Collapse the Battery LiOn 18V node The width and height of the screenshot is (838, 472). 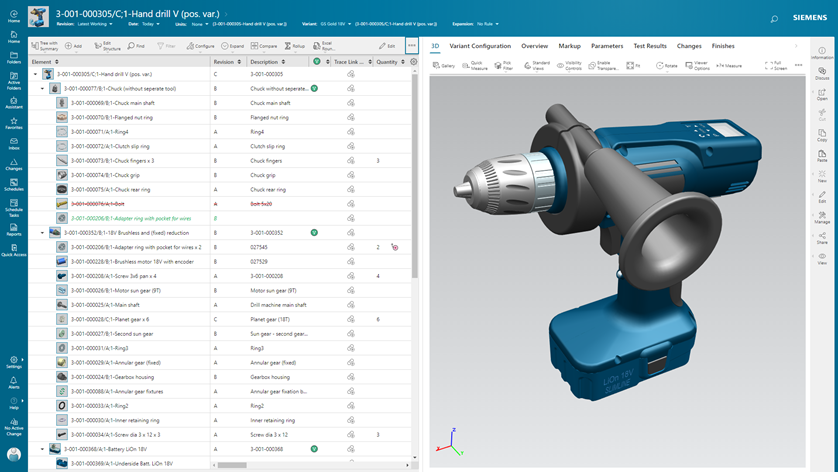click(x=42, y=450)
